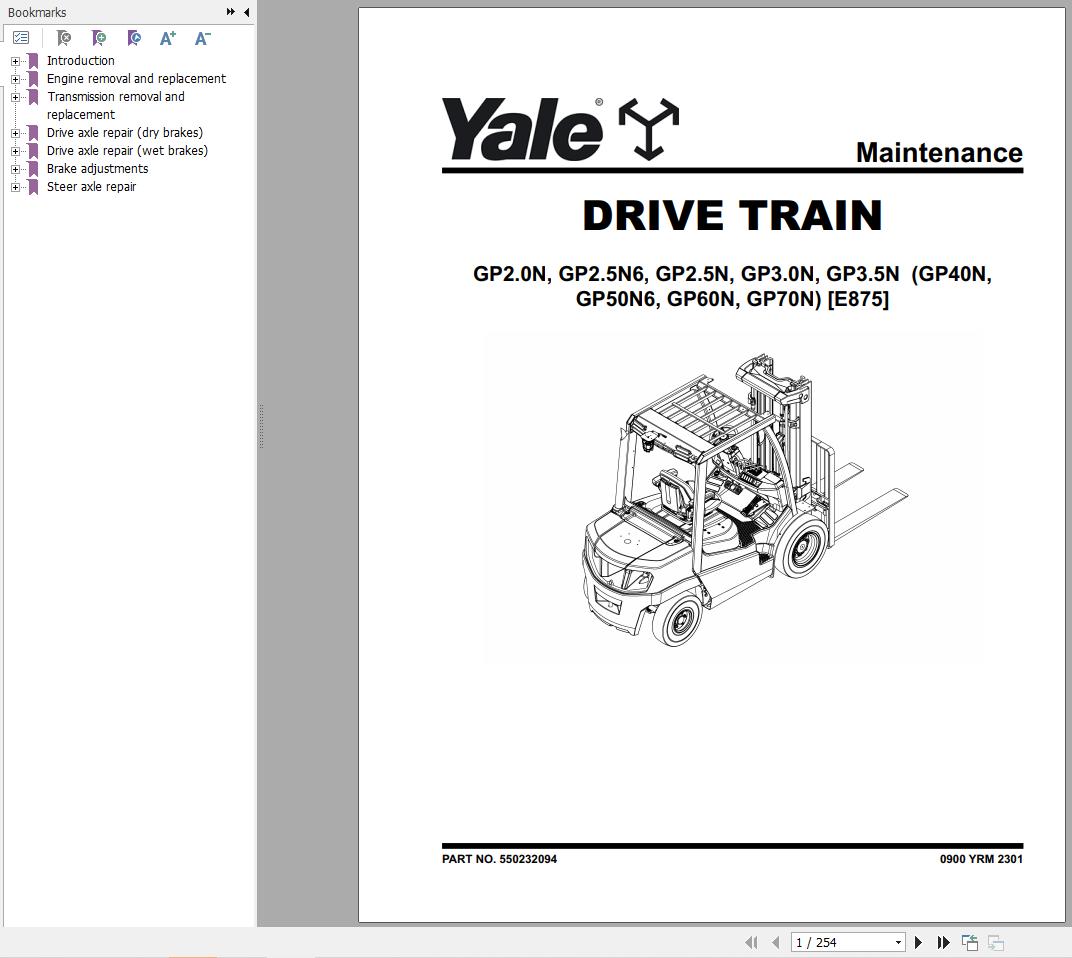The width and height of the screenshot is (1072, 958).
Task: Click the previous view icon in status bar
Action: 969,942
